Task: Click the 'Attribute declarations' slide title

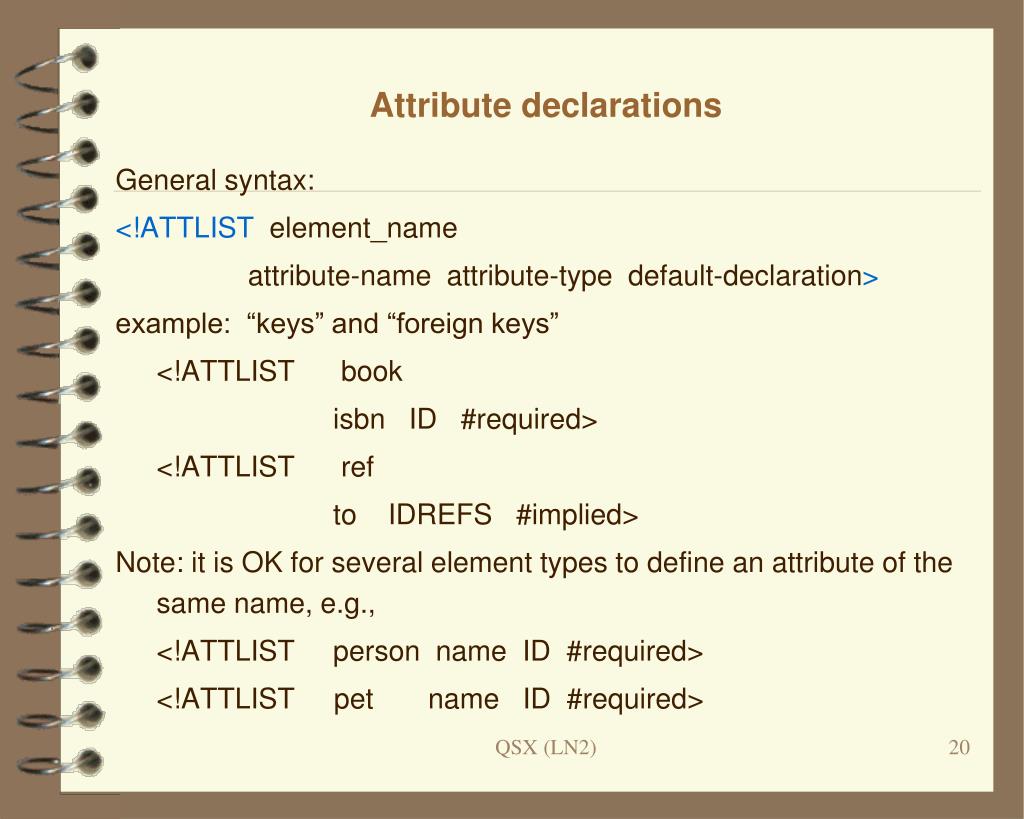Action: click(x=545, y=106)
